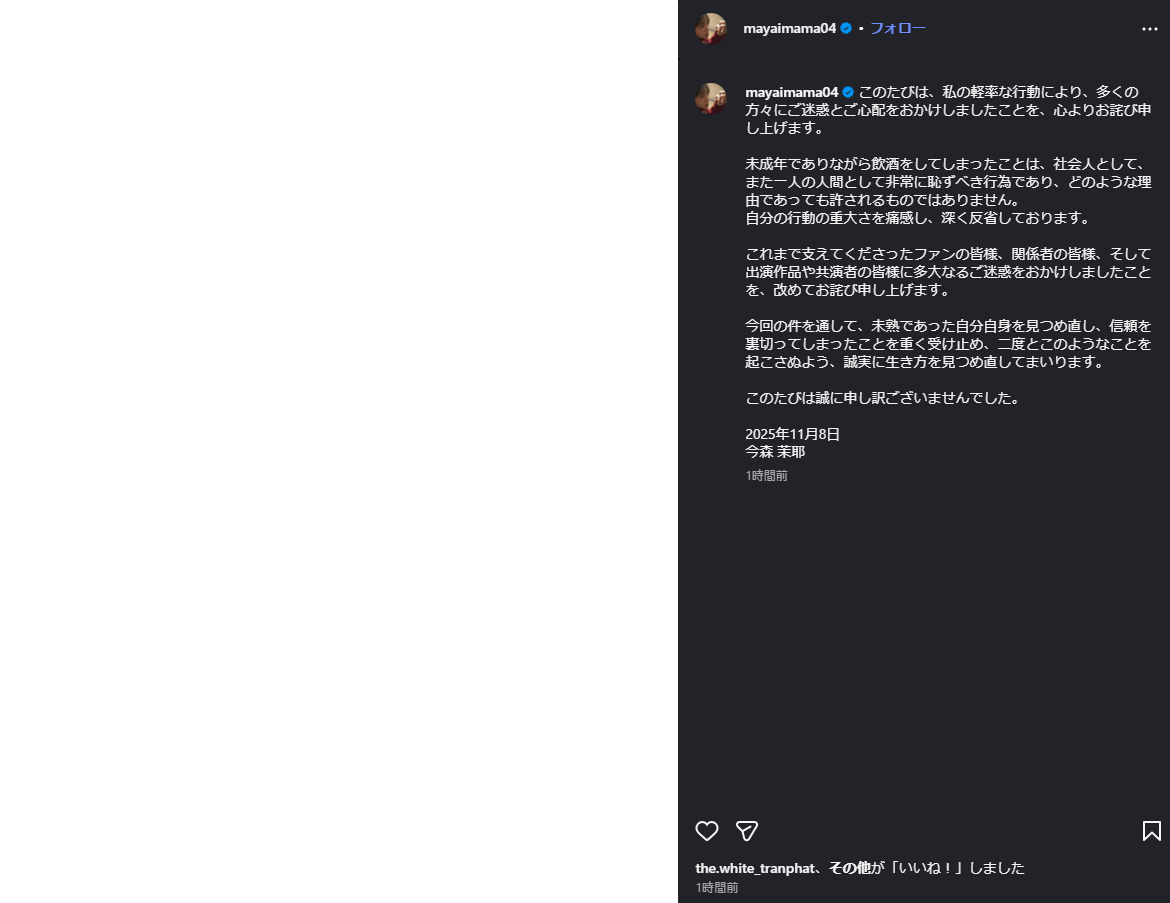Viewport: 1170px width, 903px height.
Task: Open the 1時間前 timestamp below the caption
Action: pos(766,475)
